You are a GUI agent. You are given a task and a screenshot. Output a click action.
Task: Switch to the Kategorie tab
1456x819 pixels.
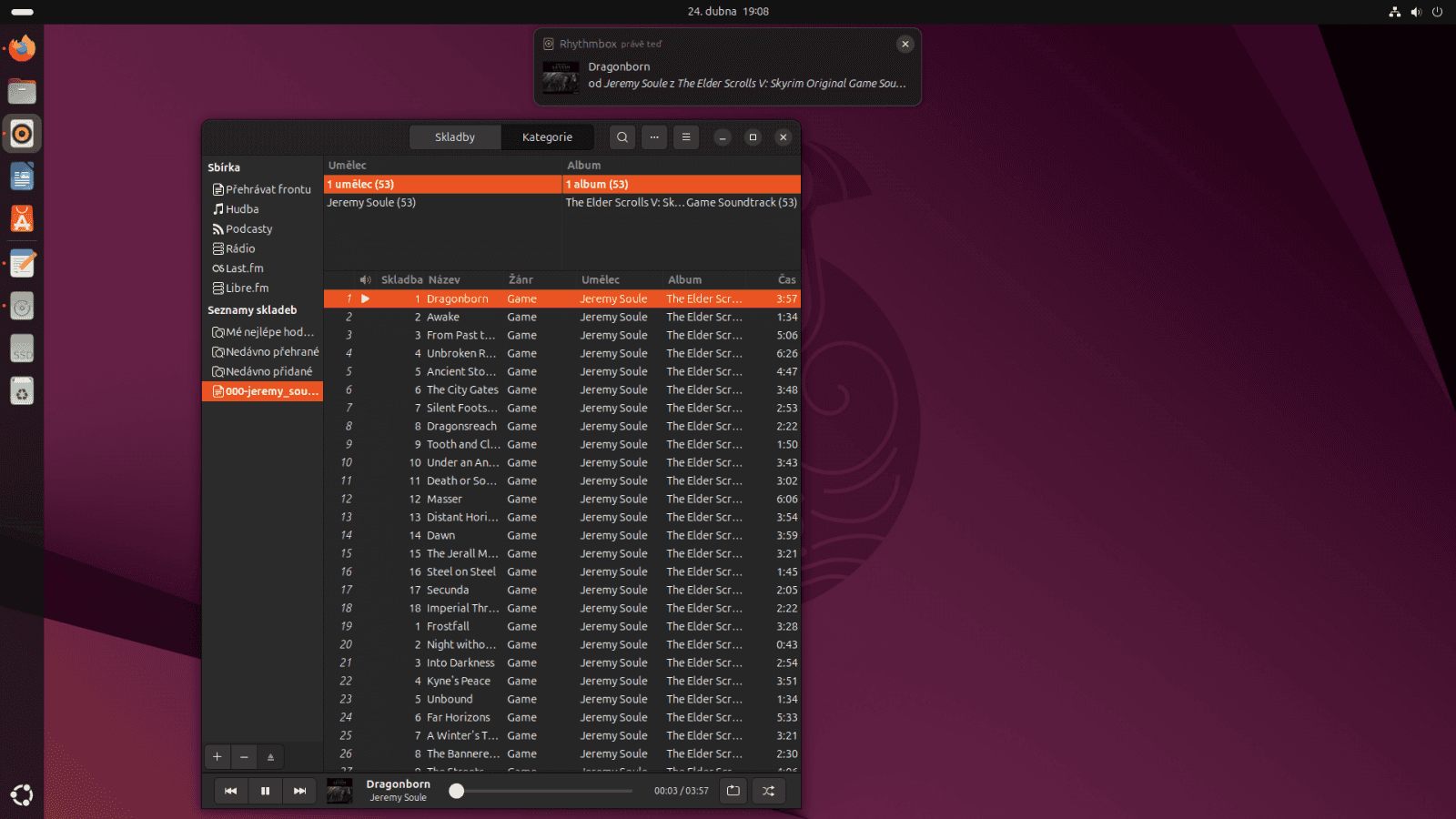coord(547,136)
